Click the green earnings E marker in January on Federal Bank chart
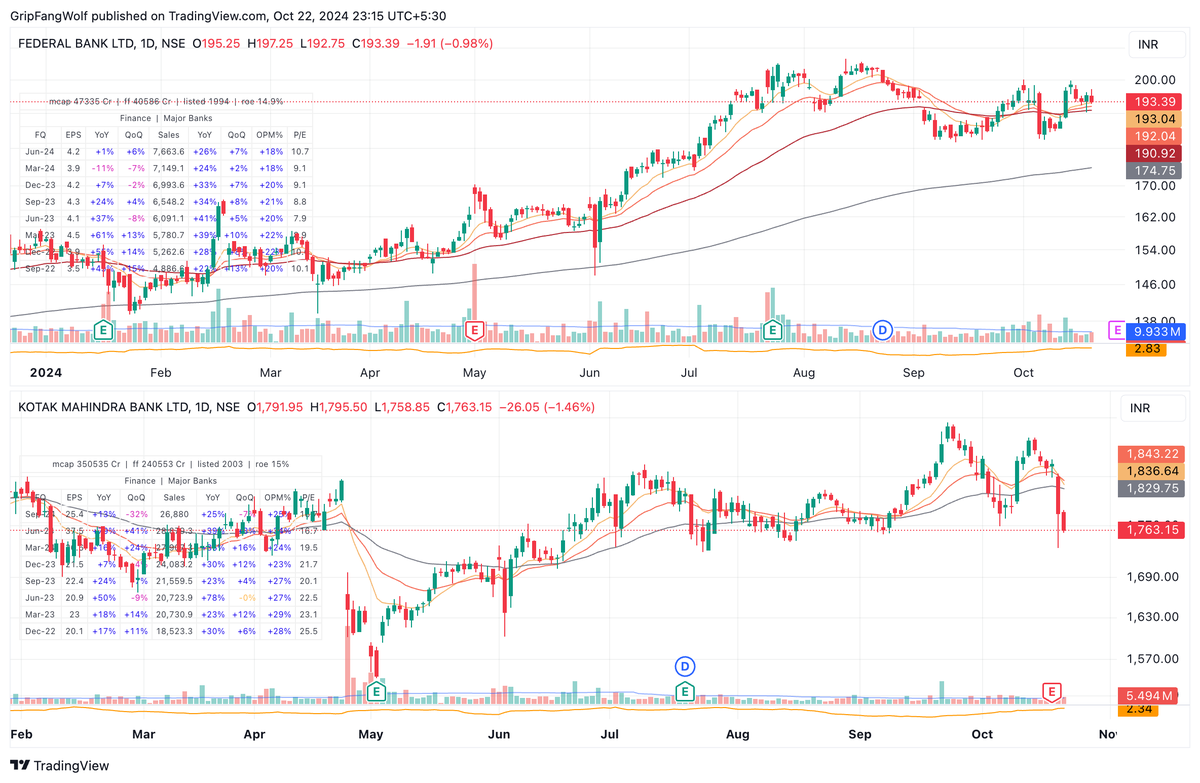The width and height of the screenshot is (1200, 783). (102, 329)
